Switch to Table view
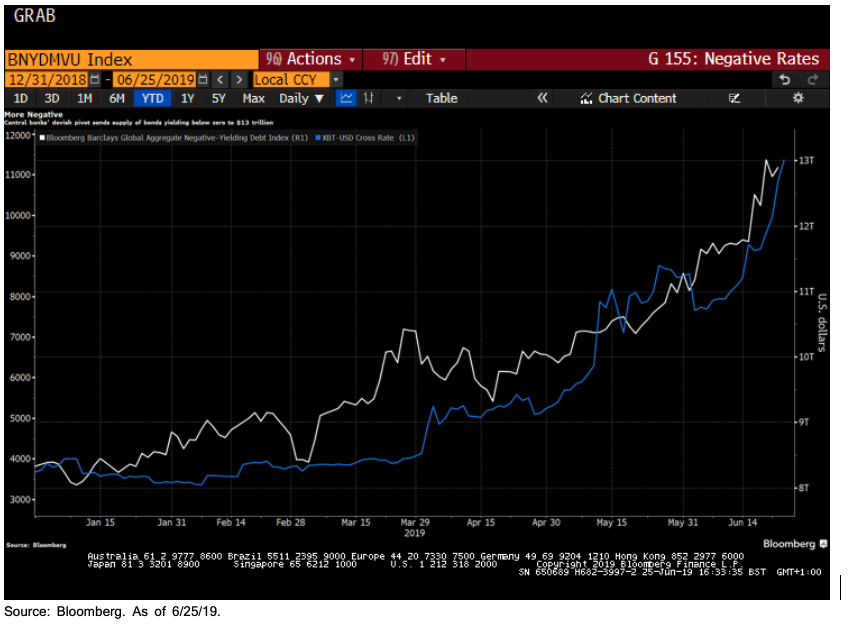Image resolution: width=848 pixels, height=624 pixels. click(x=441, y=98)
